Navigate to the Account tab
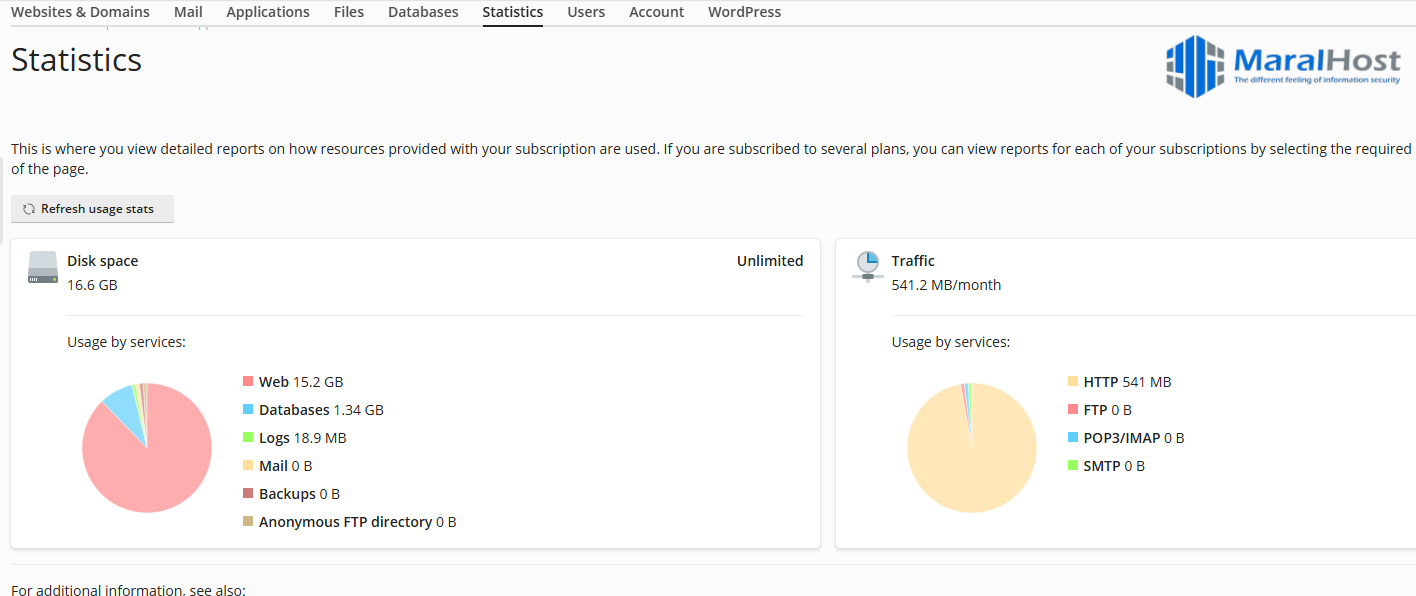 [657, 12]
